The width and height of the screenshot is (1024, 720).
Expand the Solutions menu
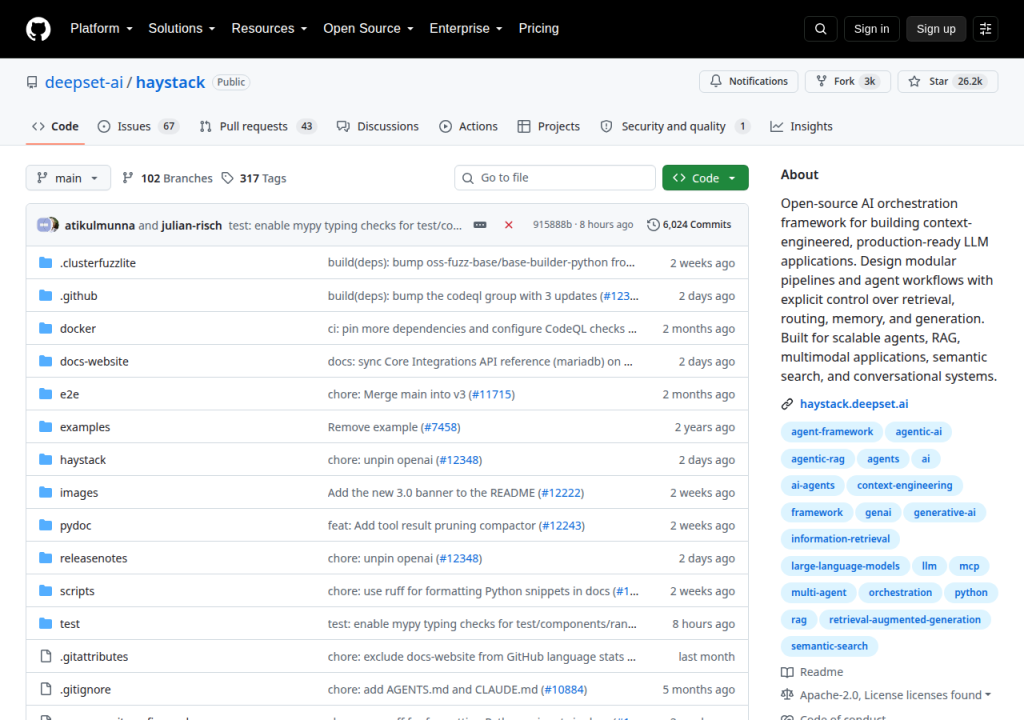pos(182,29)
